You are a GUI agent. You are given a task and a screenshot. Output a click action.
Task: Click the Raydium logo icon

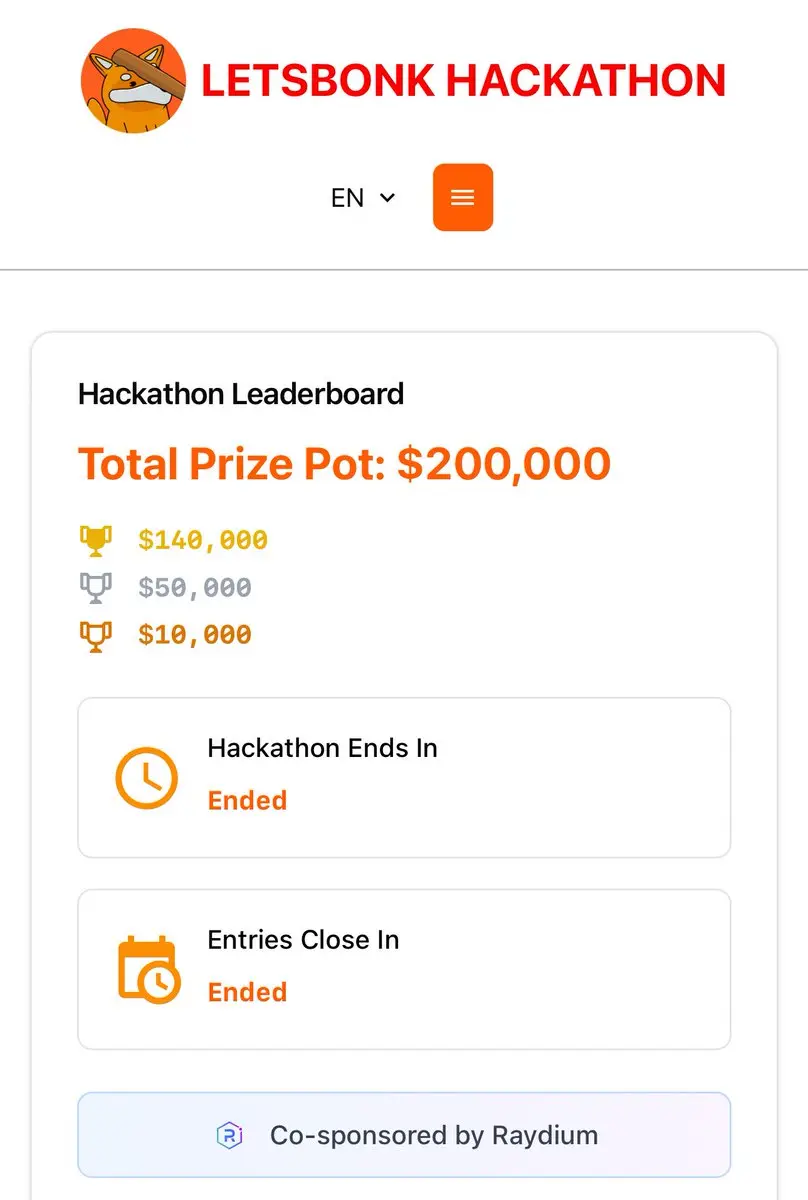click(229, 1135)
